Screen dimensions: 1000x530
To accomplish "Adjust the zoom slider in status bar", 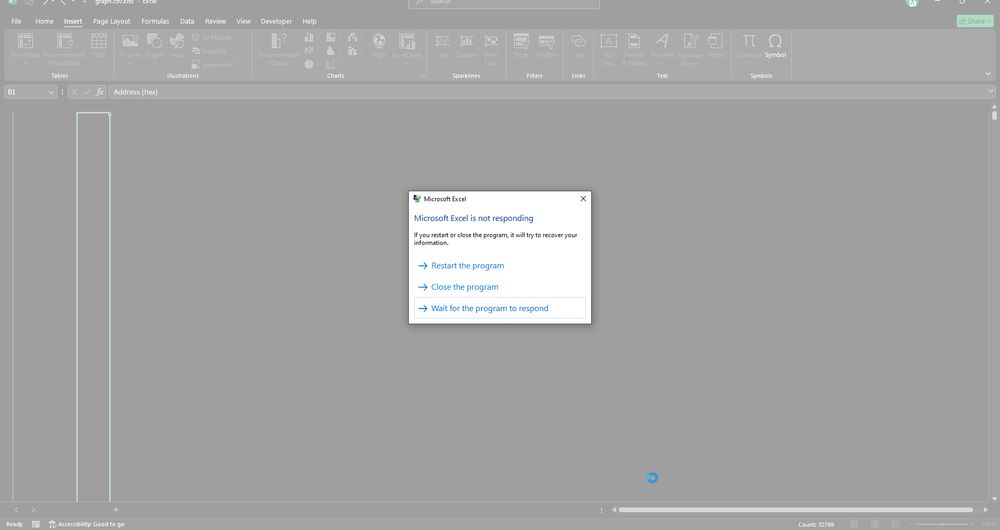I will pyautogui.click(x=942, y=524).
